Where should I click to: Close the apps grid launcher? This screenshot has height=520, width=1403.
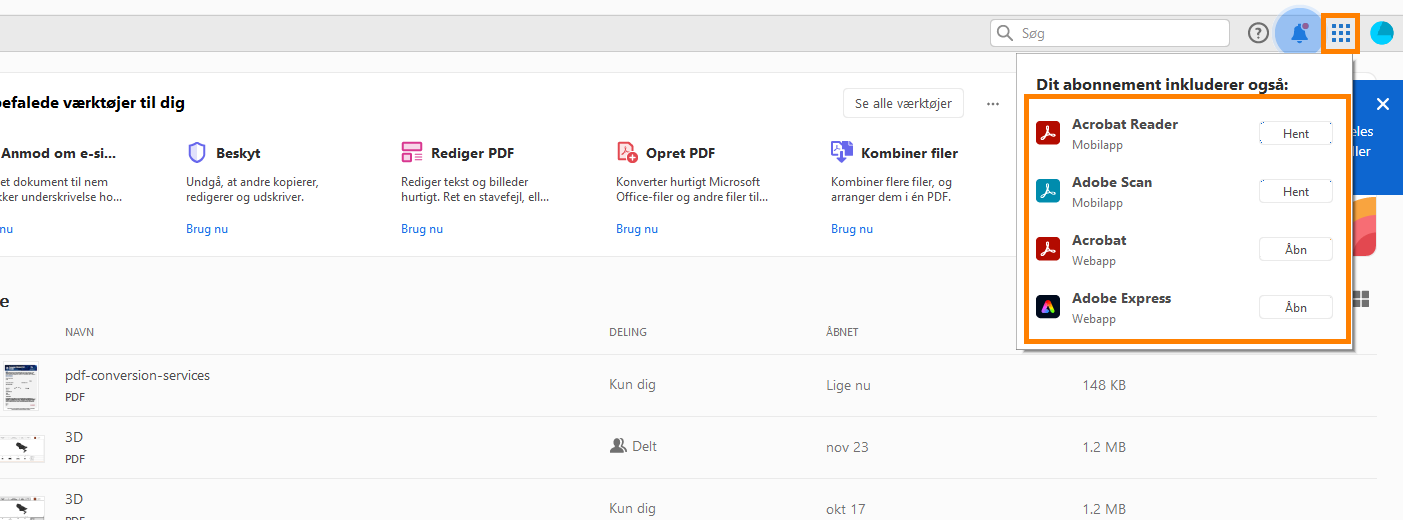[x=1340, y=33]
